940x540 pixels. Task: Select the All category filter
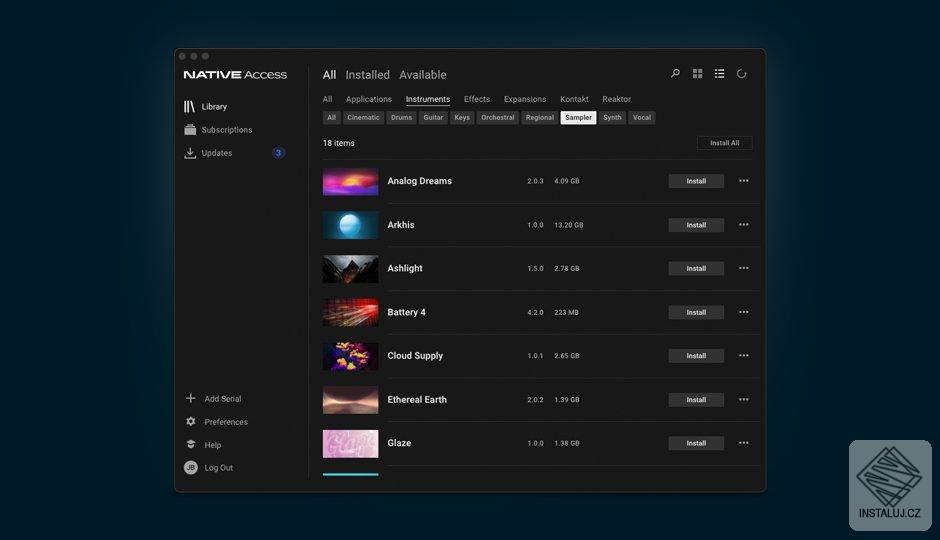click(327, 99)
